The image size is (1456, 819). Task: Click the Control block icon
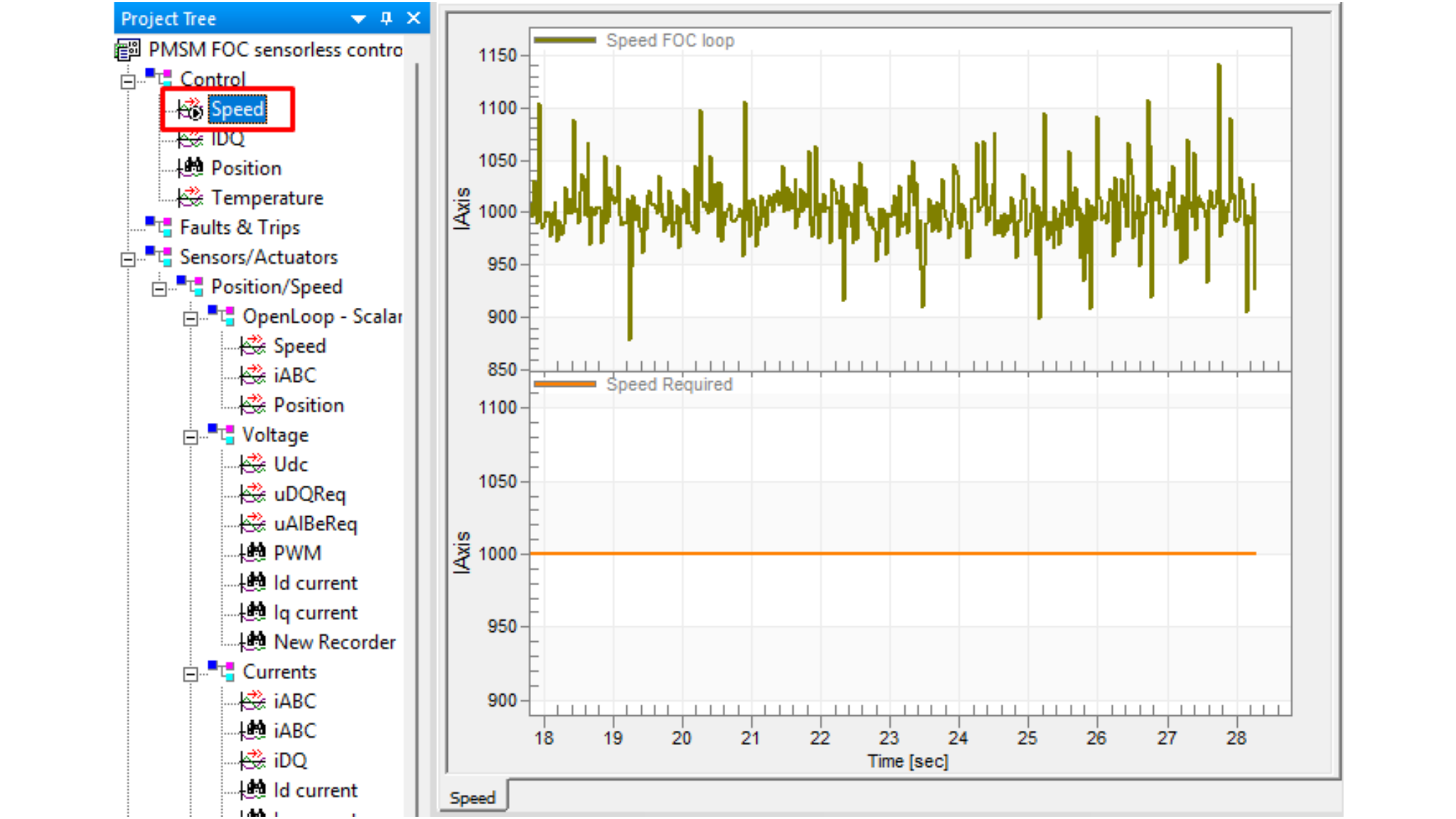click(x=159, y=78)
